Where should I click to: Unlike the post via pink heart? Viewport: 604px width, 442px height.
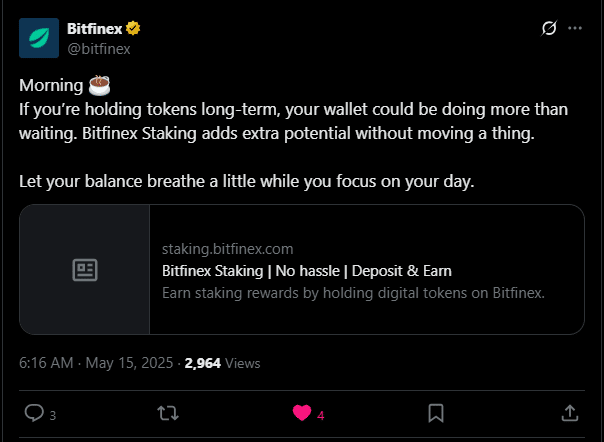point(302,413)
